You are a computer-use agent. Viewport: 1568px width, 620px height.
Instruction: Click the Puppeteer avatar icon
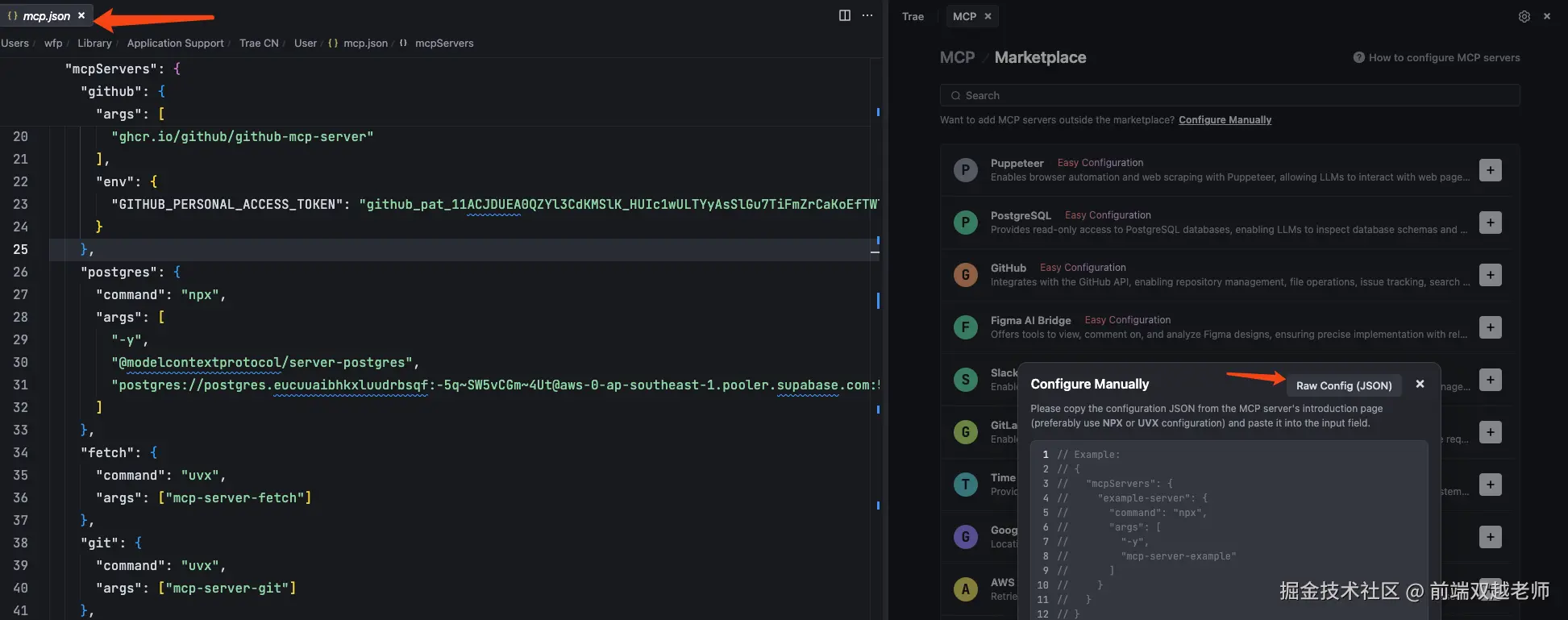click(x=965, y=170)
